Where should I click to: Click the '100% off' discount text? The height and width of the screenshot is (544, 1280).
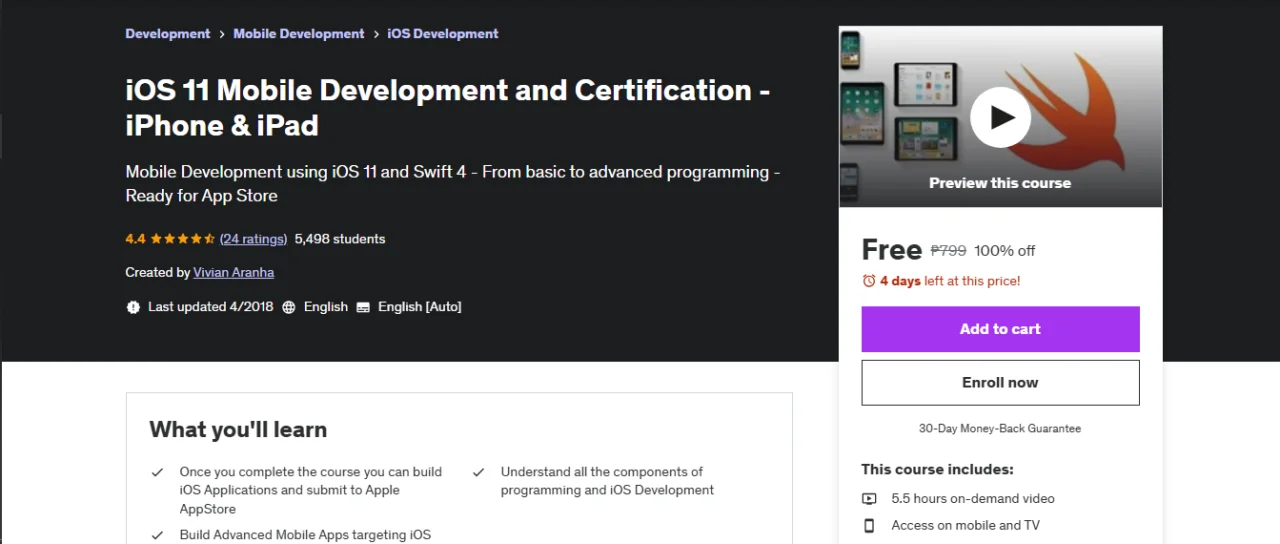click(1005, 251)
